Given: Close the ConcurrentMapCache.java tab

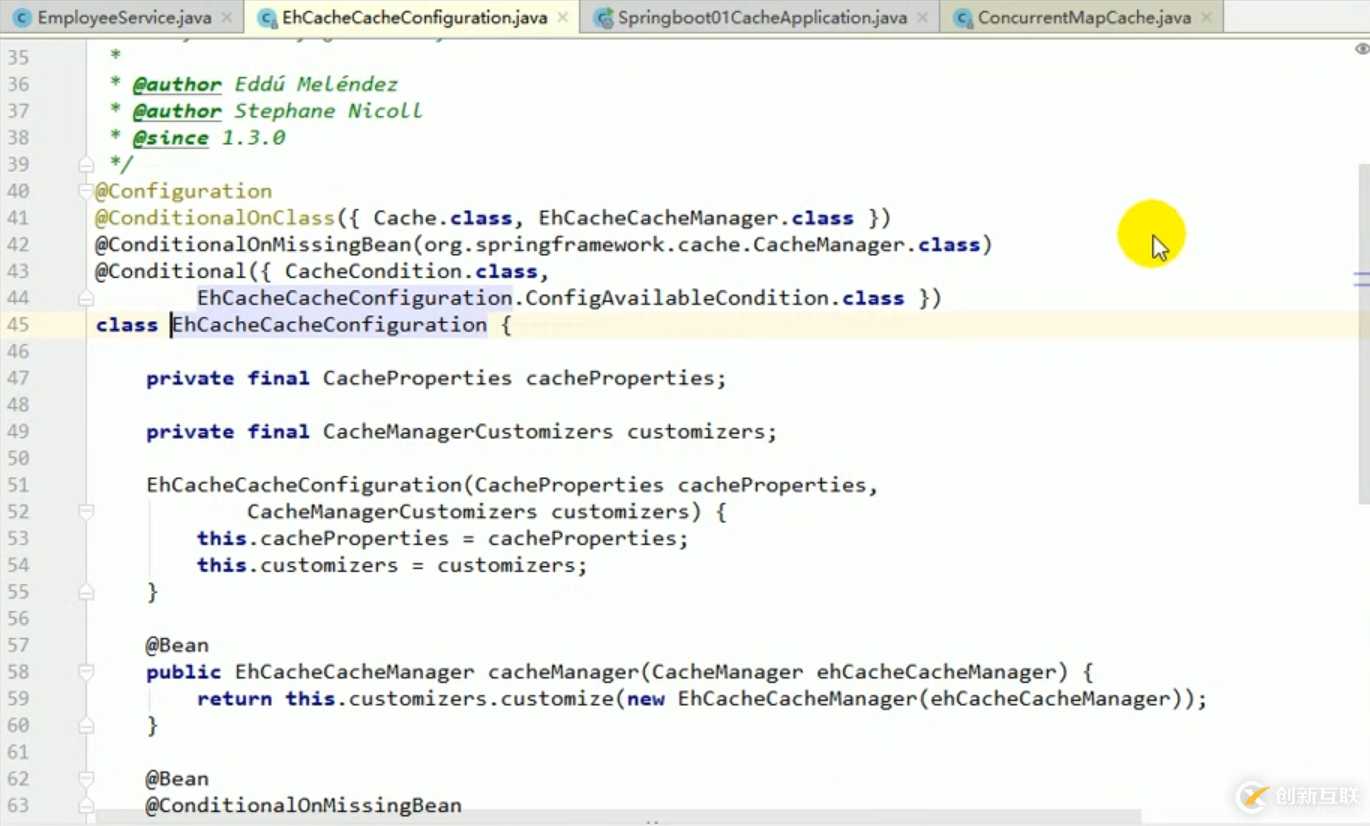Looking at the screenshot, I should tap(1206, 18).
